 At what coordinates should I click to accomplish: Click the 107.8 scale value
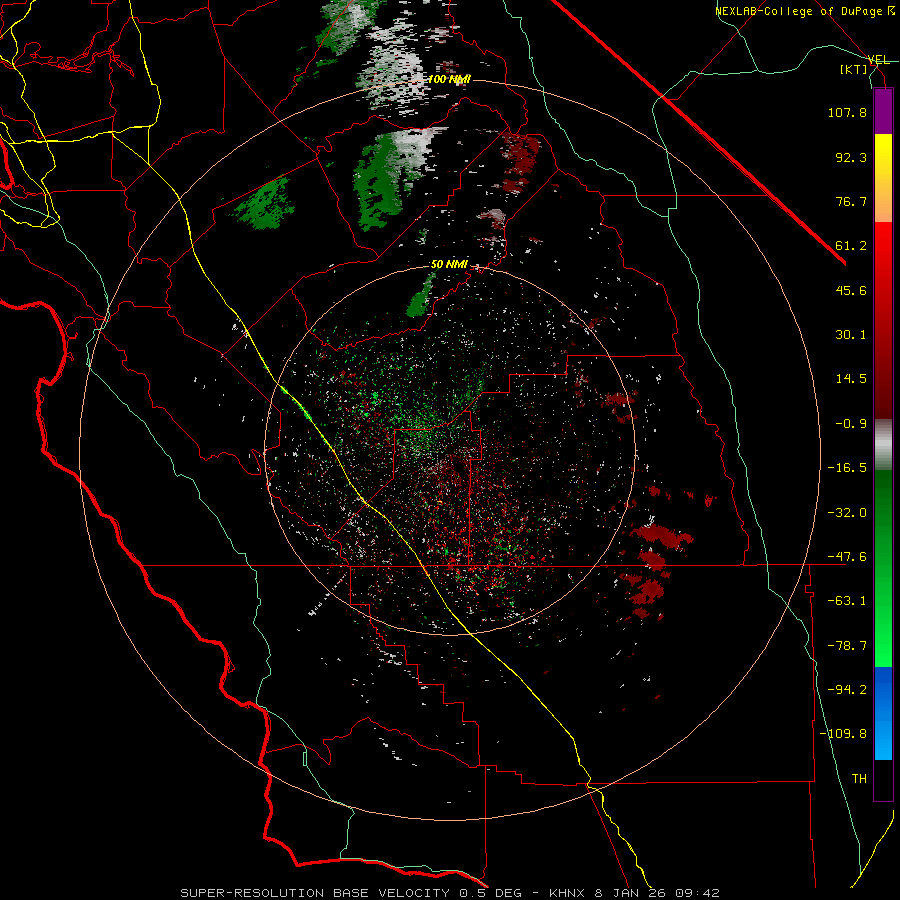point(847,112)
